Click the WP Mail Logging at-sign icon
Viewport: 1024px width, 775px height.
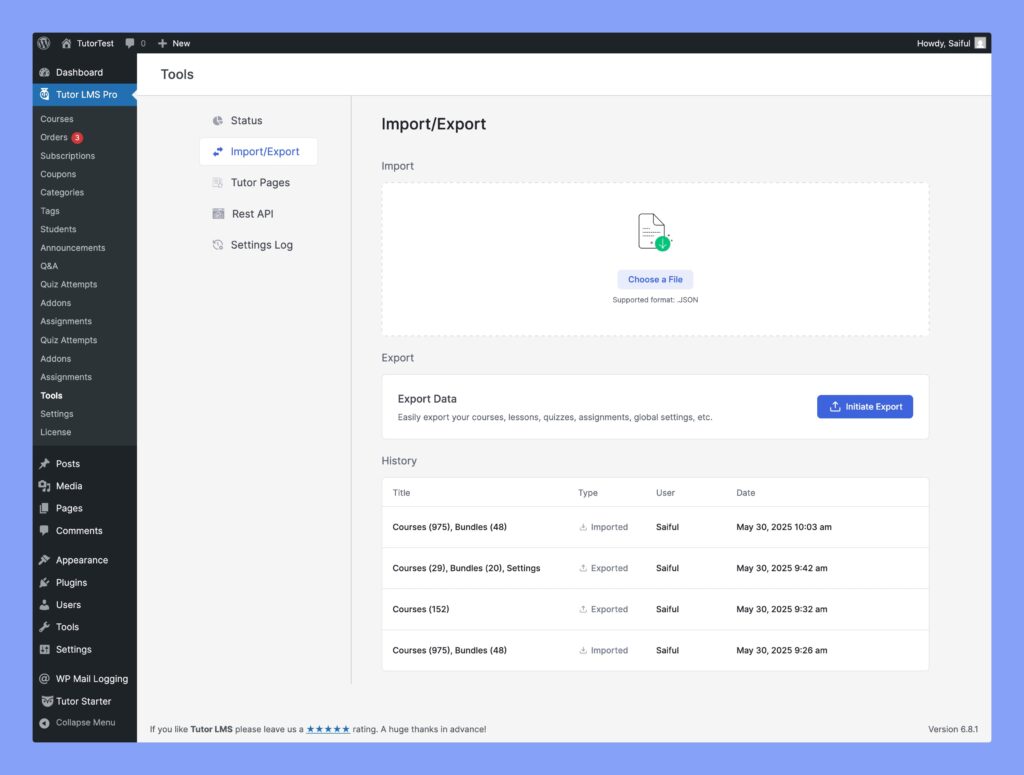(x=44, y=678)
